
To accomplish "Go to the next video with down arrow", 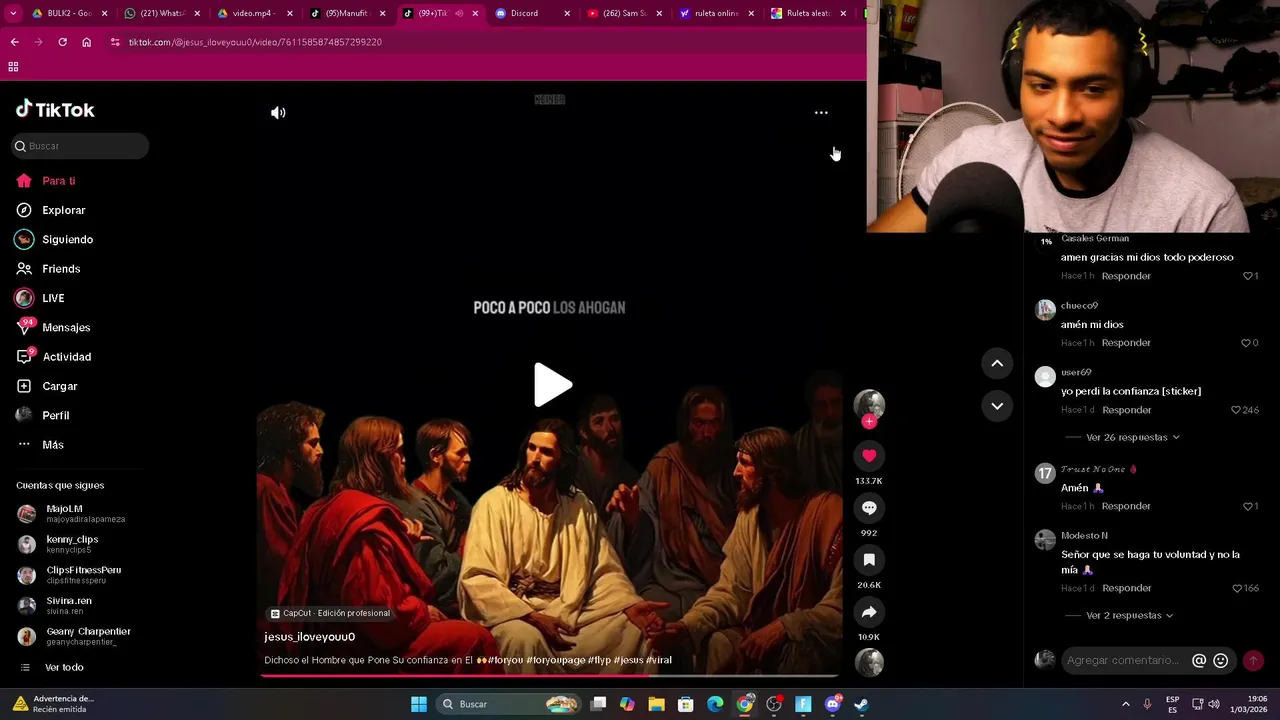I will tap(997, 406).
